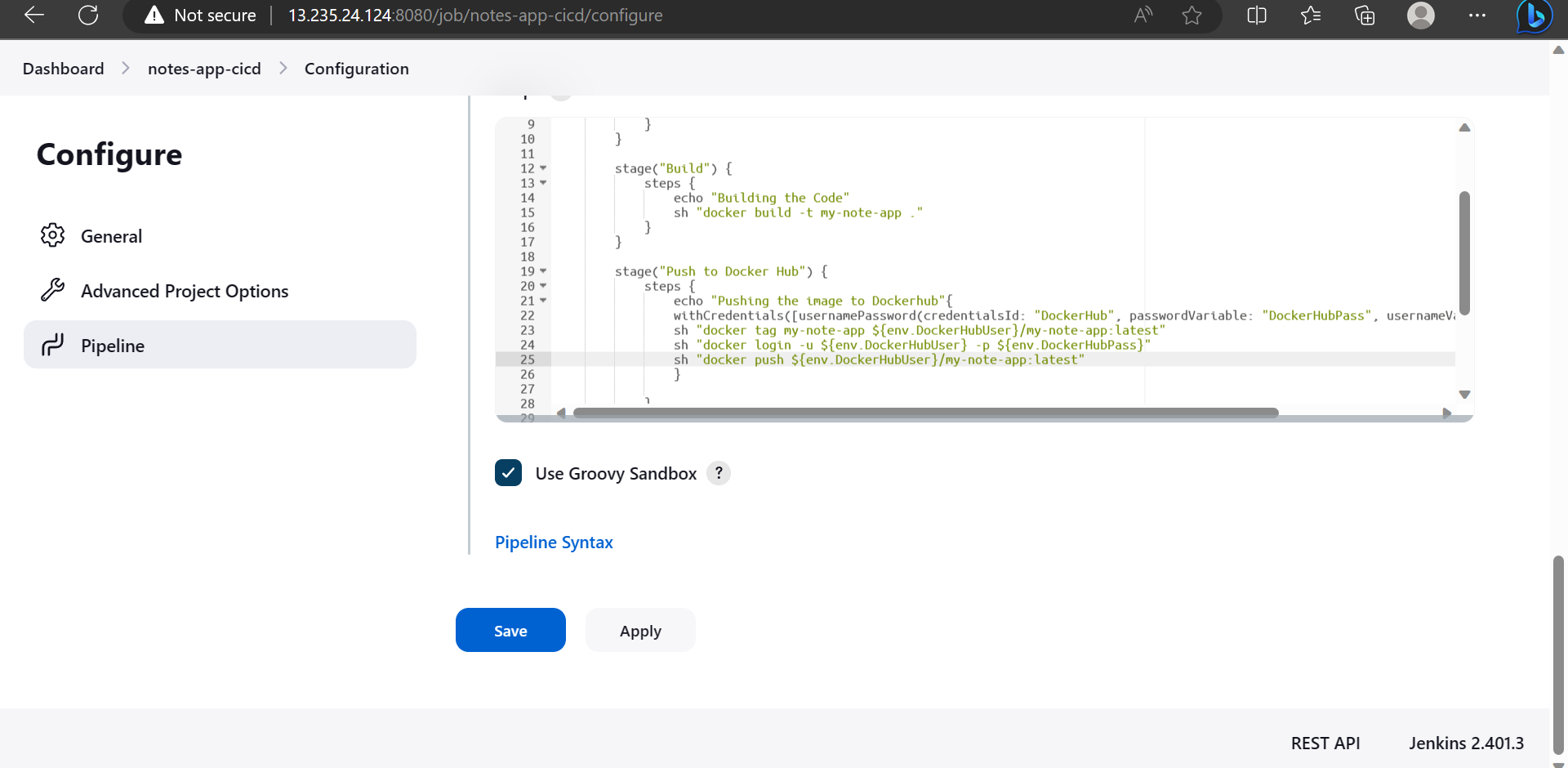Click the Not secure warning icon
This screenshot has height=768, width=1568.
[154, 15]
